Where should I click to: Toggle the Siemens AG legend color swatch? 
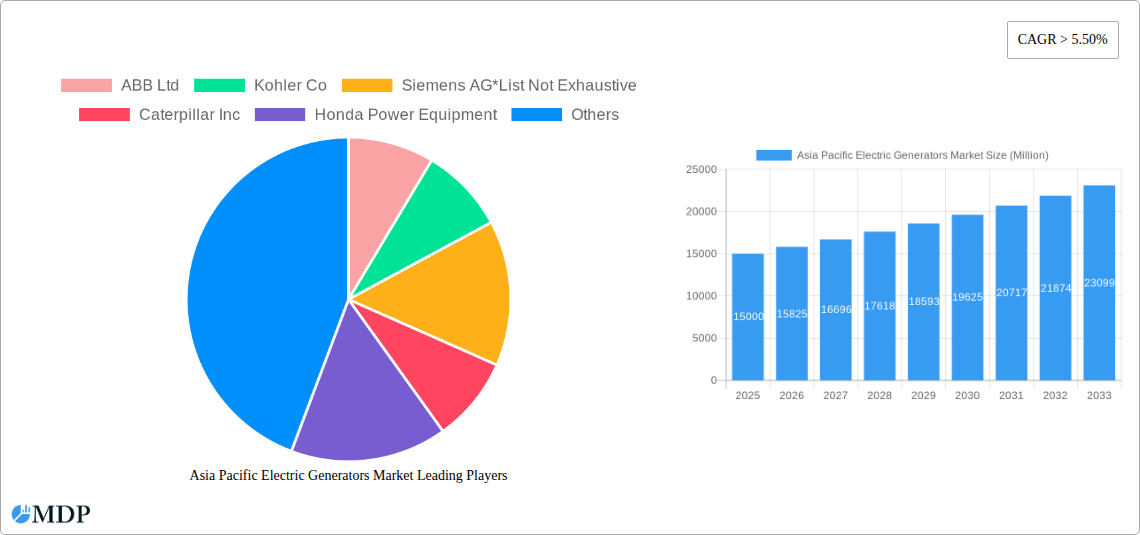click(x=367, y=86)
